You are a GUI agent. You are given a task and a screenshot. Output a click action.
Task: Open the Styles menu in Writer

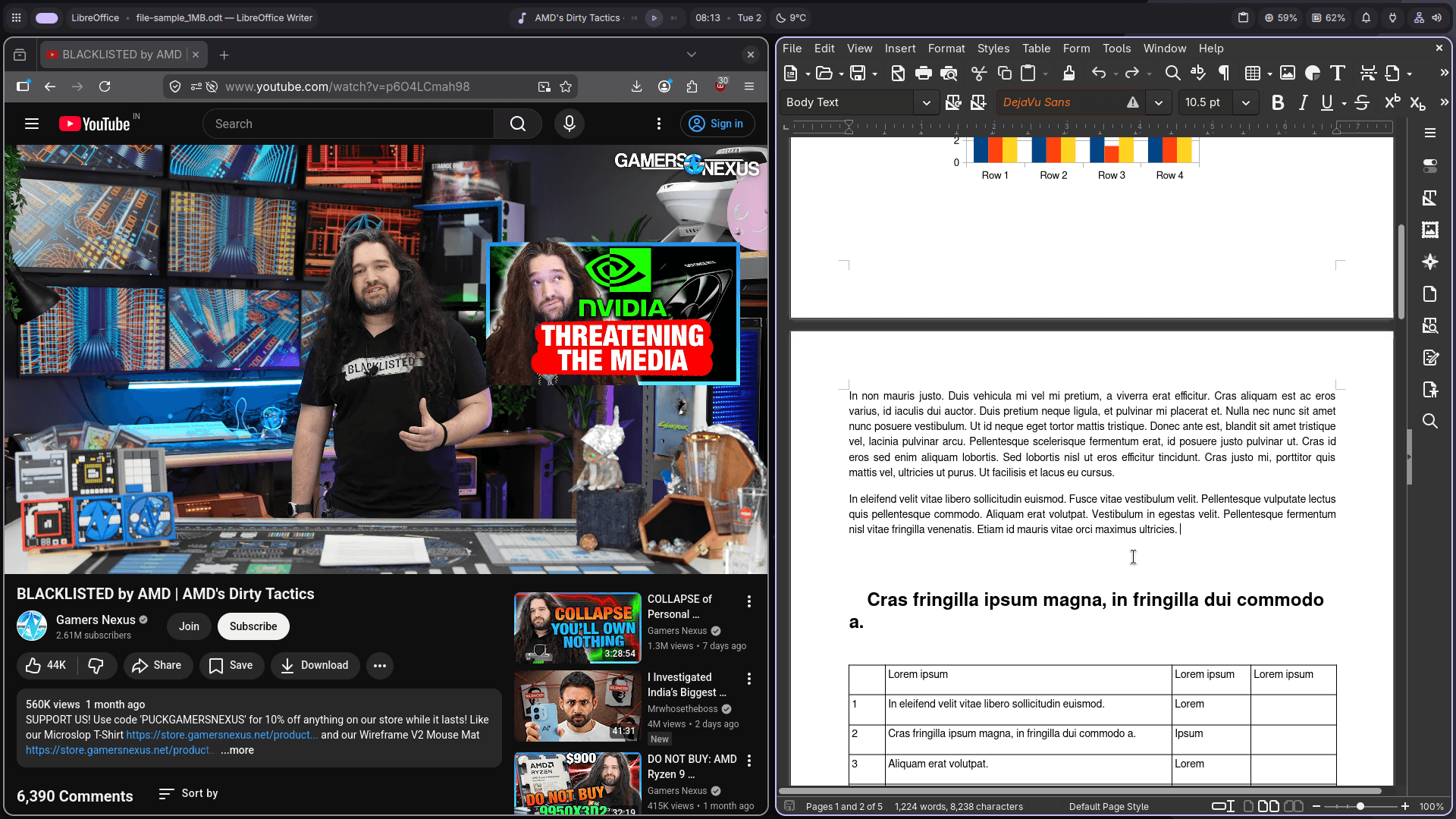[993, 48]
